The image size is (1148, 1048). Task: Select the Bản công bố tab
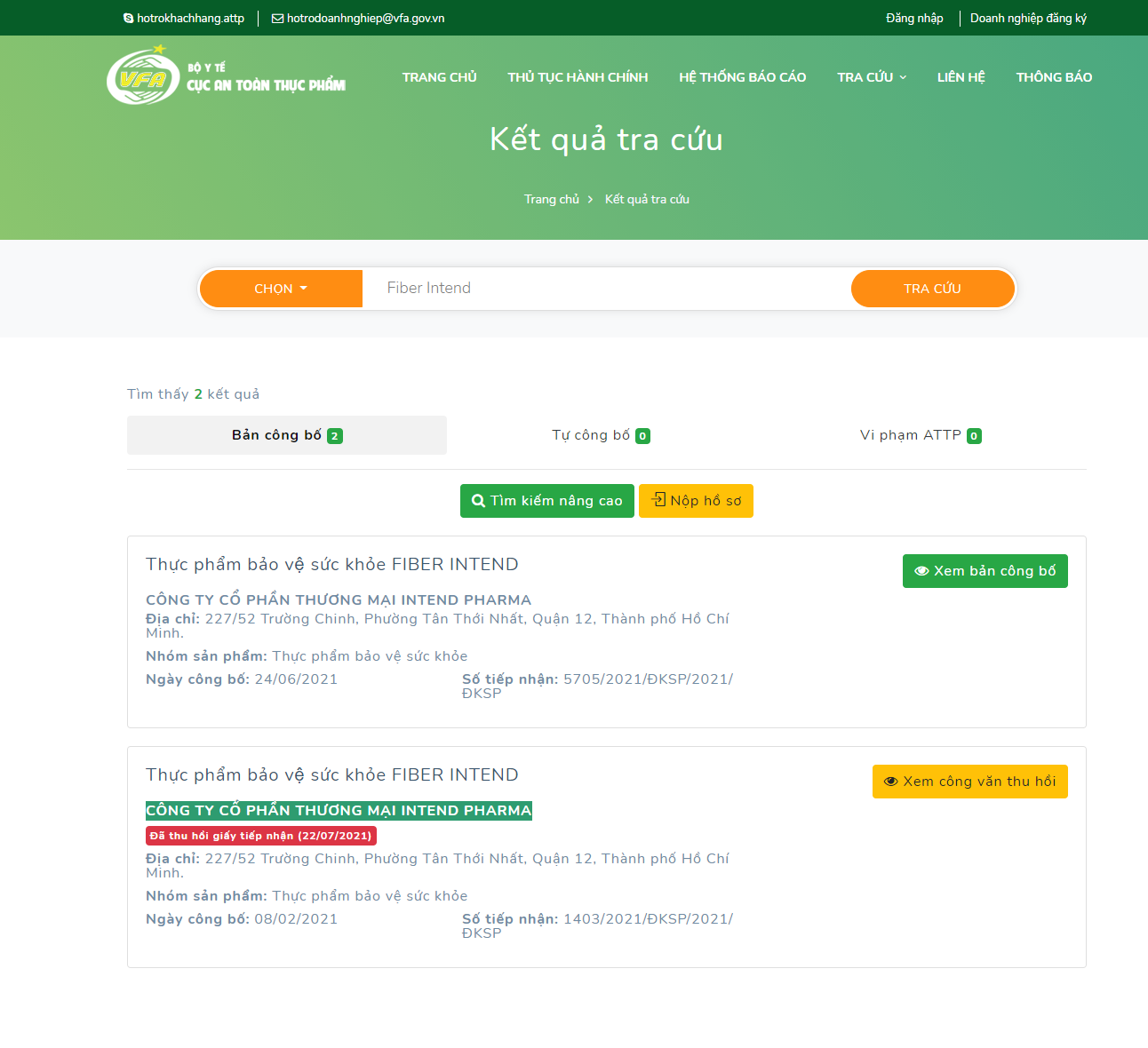[287, 435]
